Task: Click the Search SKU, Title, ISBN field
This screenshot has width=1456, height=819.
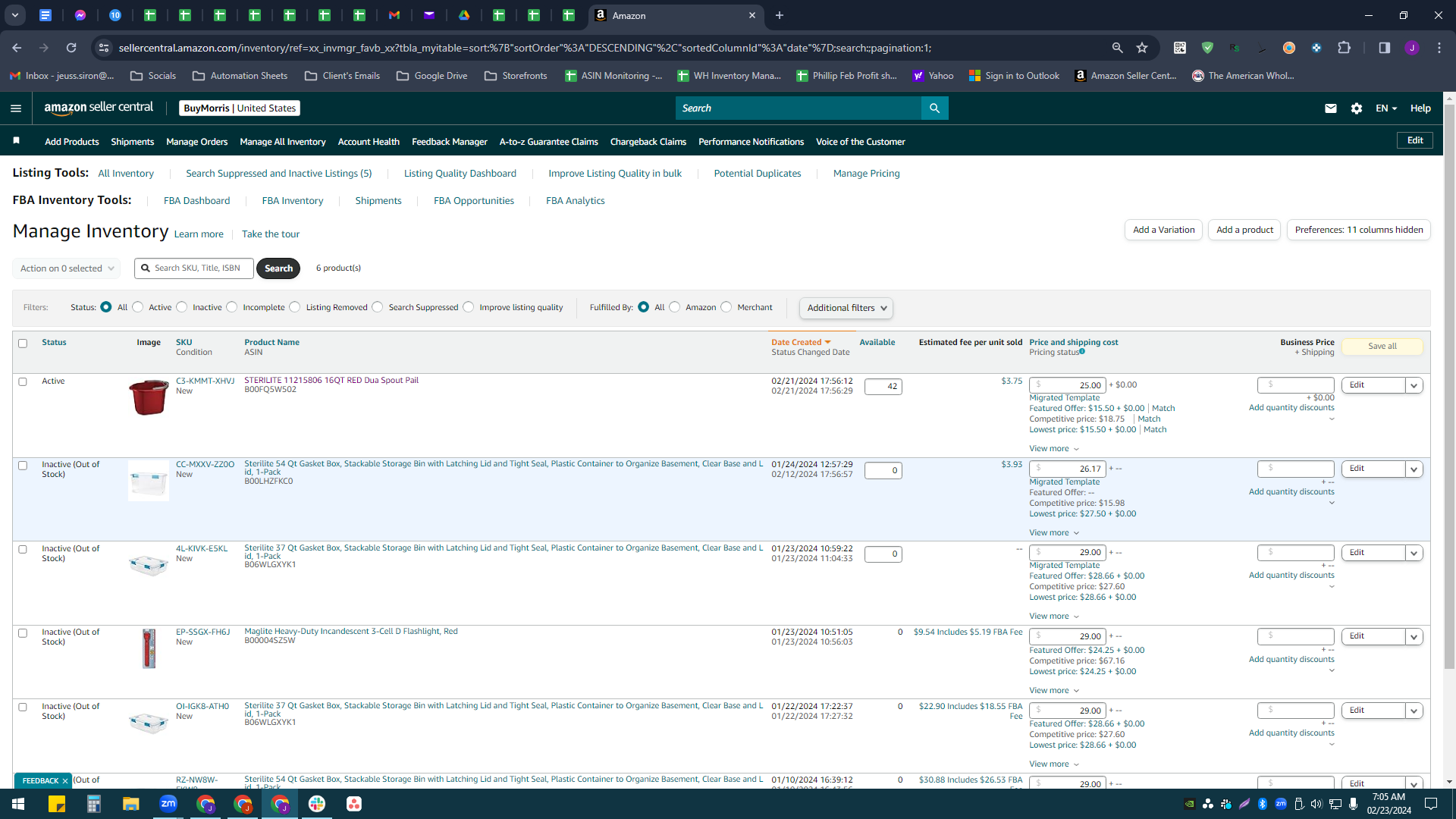Action: tap(194, 268)
